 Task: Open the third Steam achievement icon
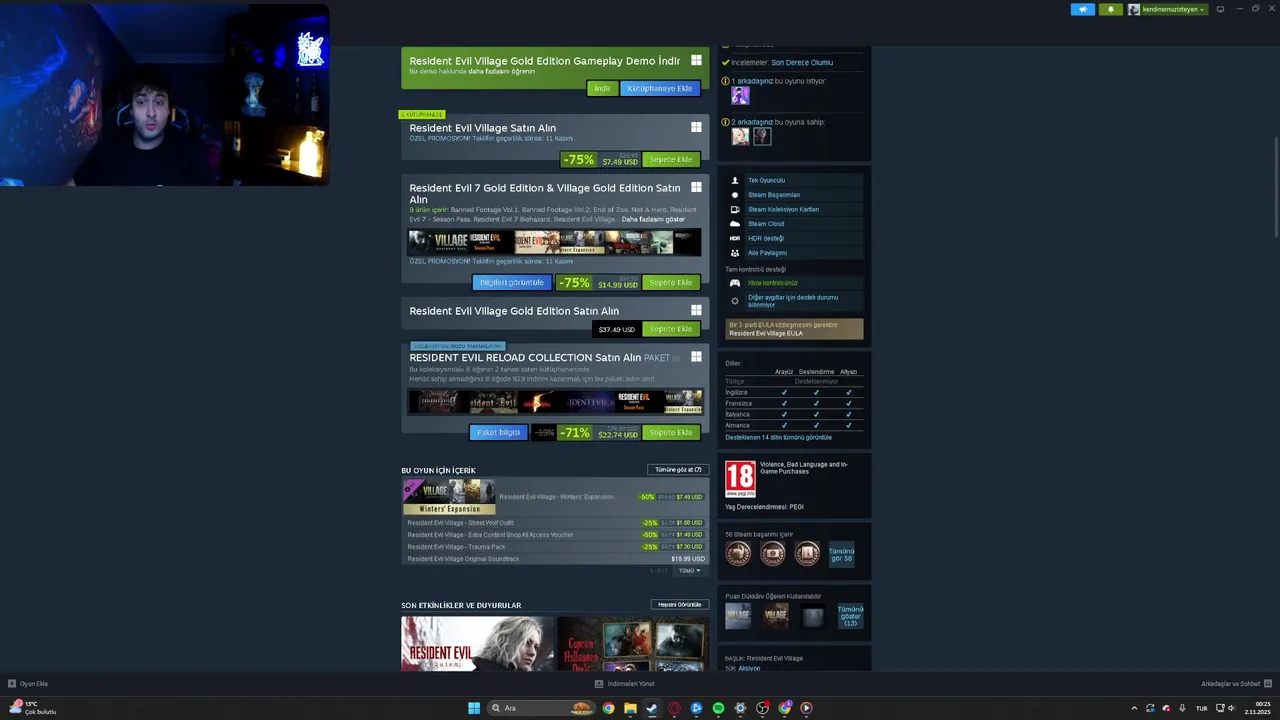click(x=807, y=553)
